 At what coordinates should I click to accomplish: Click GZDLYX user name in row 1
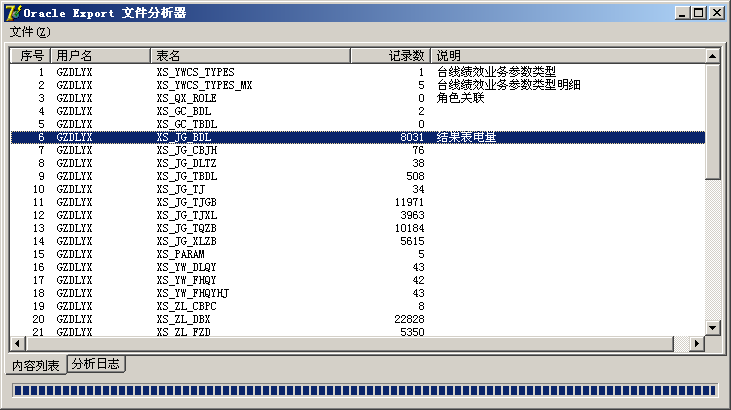pyautogui.click(x=74, y=72)
